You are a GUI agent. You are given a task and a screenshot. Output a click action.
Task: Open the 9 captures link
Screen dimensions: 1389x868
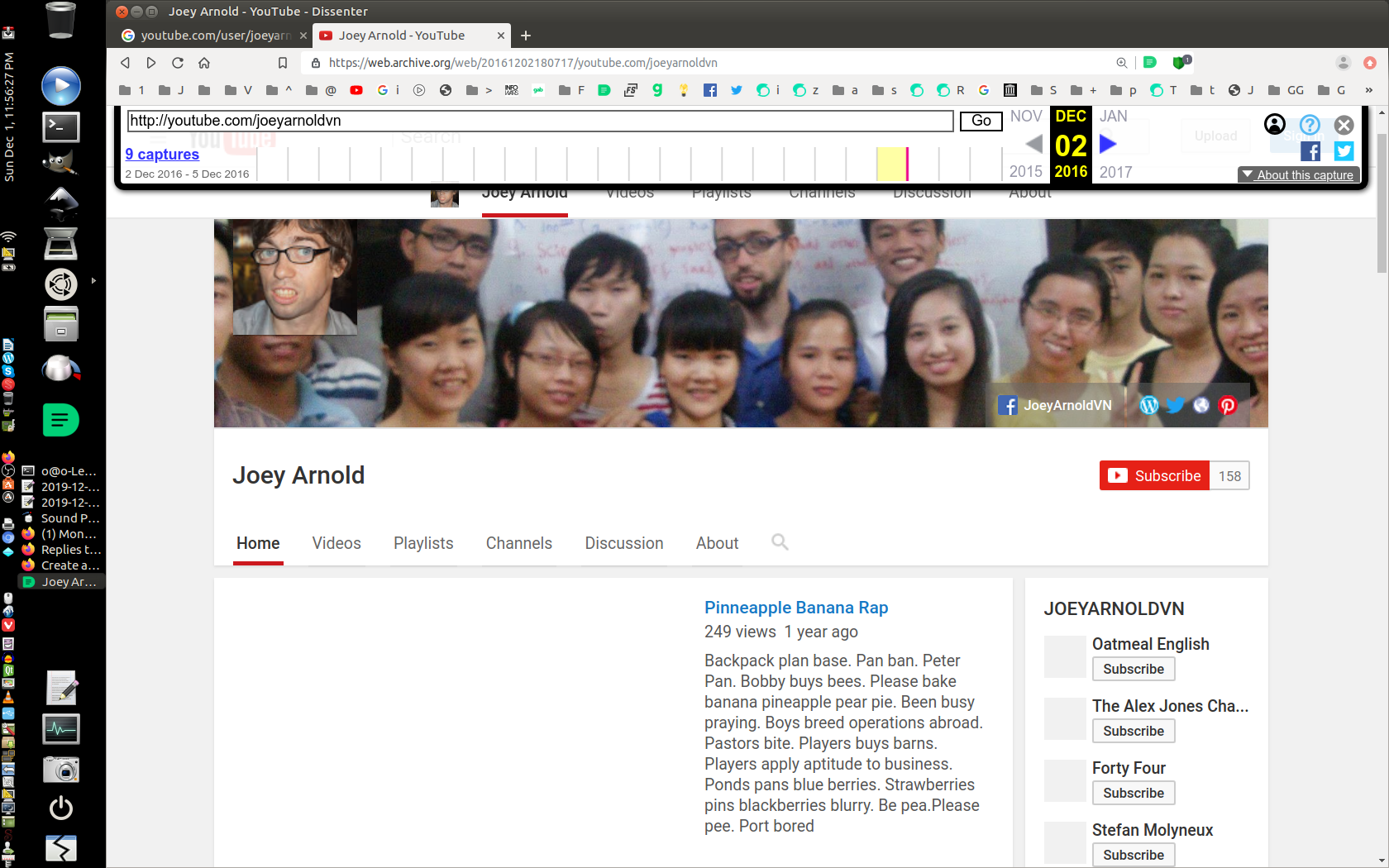point(162,155)
